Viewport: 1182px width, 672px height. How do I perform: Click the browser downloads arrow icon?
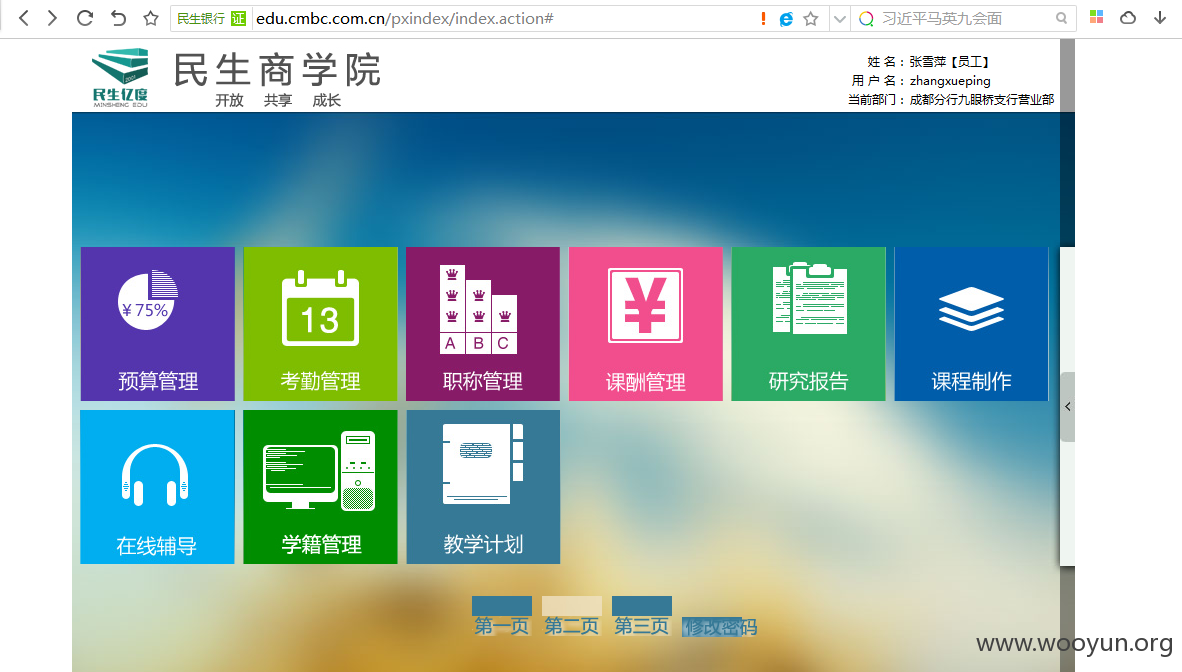pyautogui.click(x=1160, y=17)
